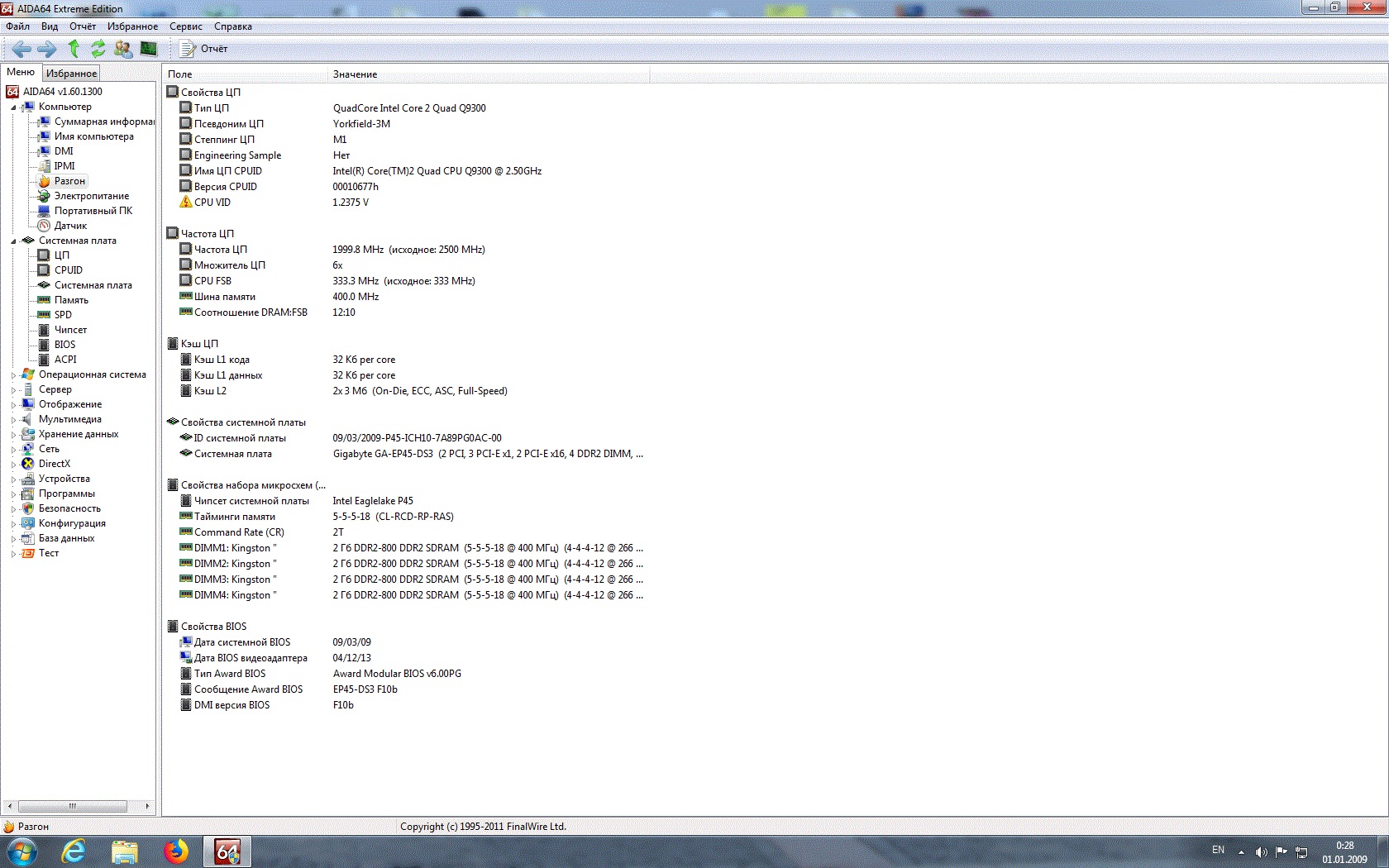Open the Отчёт menu in menu bar
The width and height of the screenshot is (1389, 868).
point(83,26)
